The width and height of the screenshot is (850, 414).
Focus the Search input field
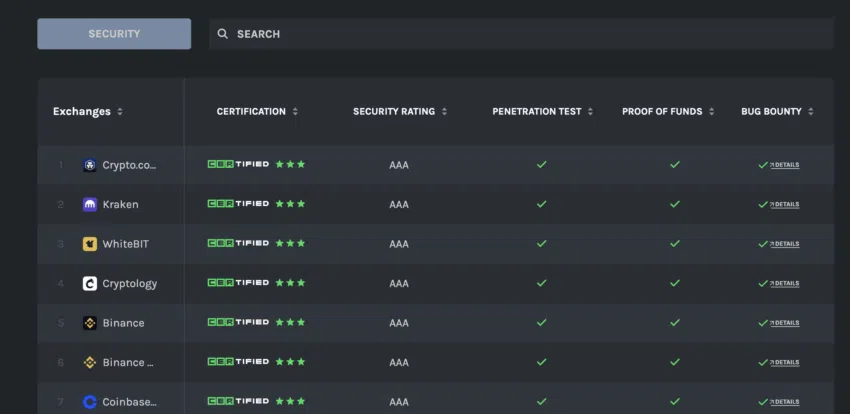tap(520, 34)
